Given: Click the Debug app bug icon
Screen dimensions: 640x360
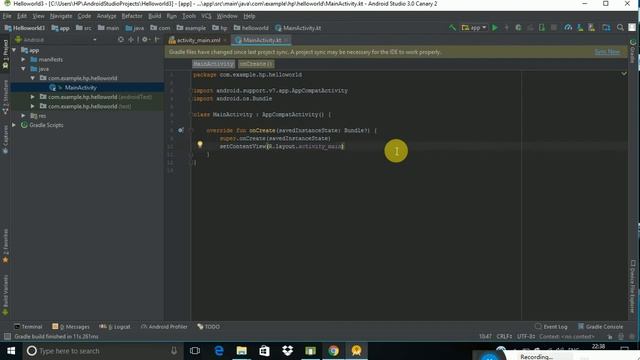Looking at the screenshot, I should (x=518, y=28).
